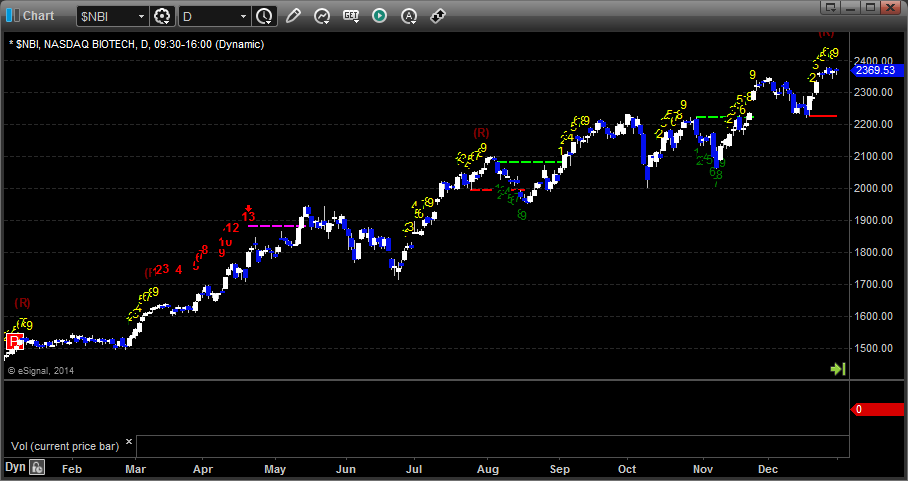
Task: Click the red 13 countdown marker
Action: pyautogui.click(x=248, y=216)
